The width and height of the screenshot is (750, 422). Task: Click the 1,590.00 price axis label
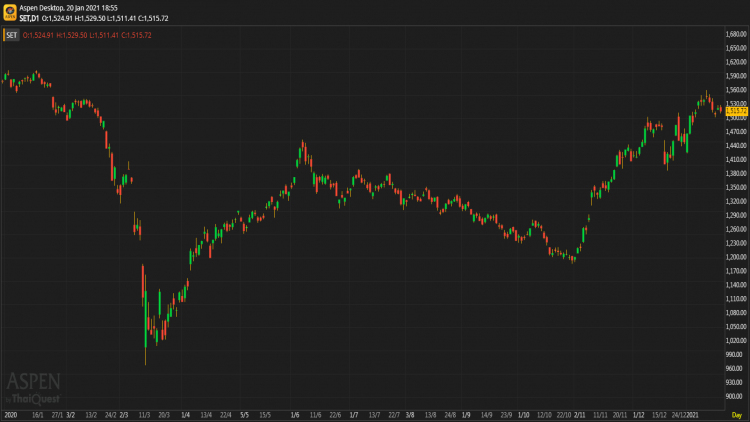[x=736, y=76]
